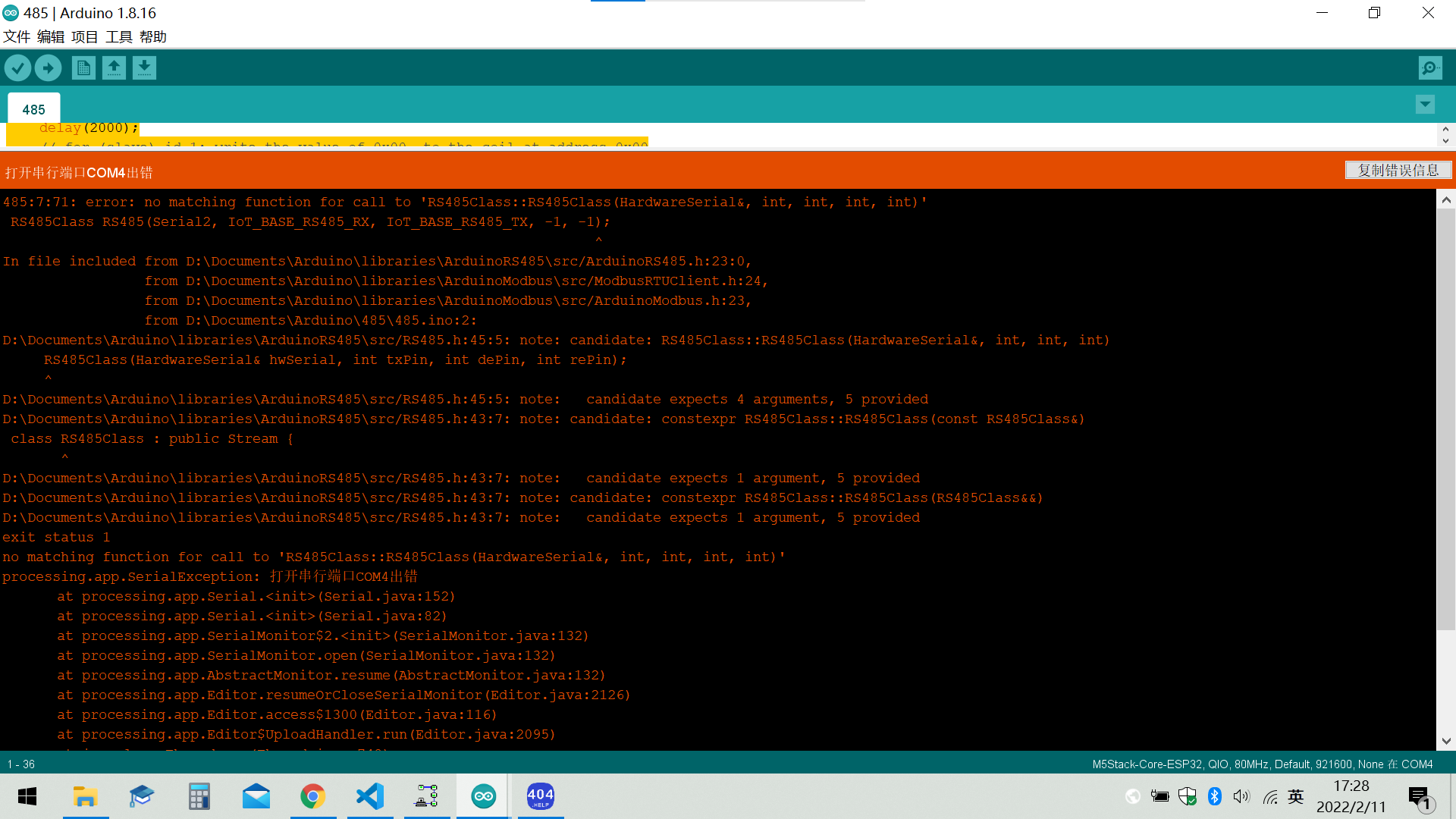This screenshot has width=1456, height=819.
Task: Open Visual Studio Code from taskbar
Action: [370, 796]
